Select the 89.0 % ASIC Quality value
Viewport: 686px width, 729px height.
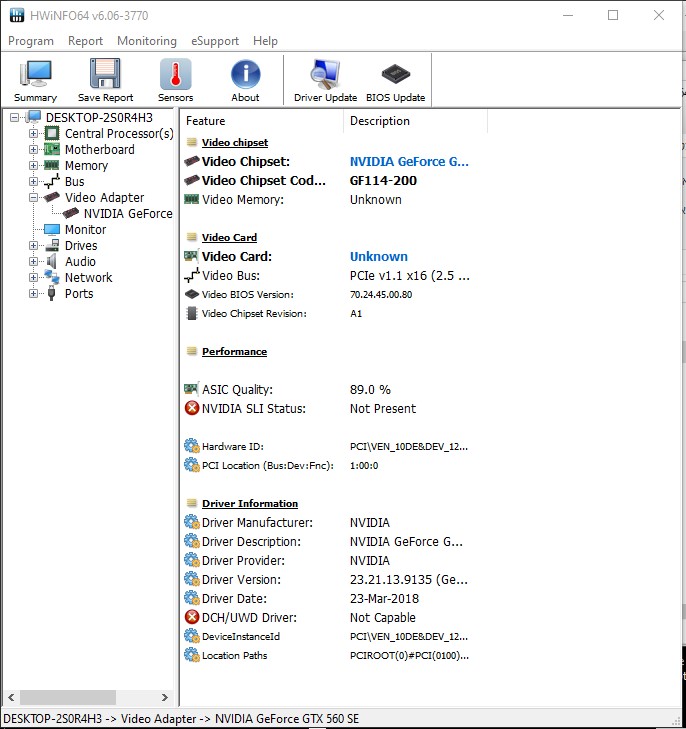370,389
